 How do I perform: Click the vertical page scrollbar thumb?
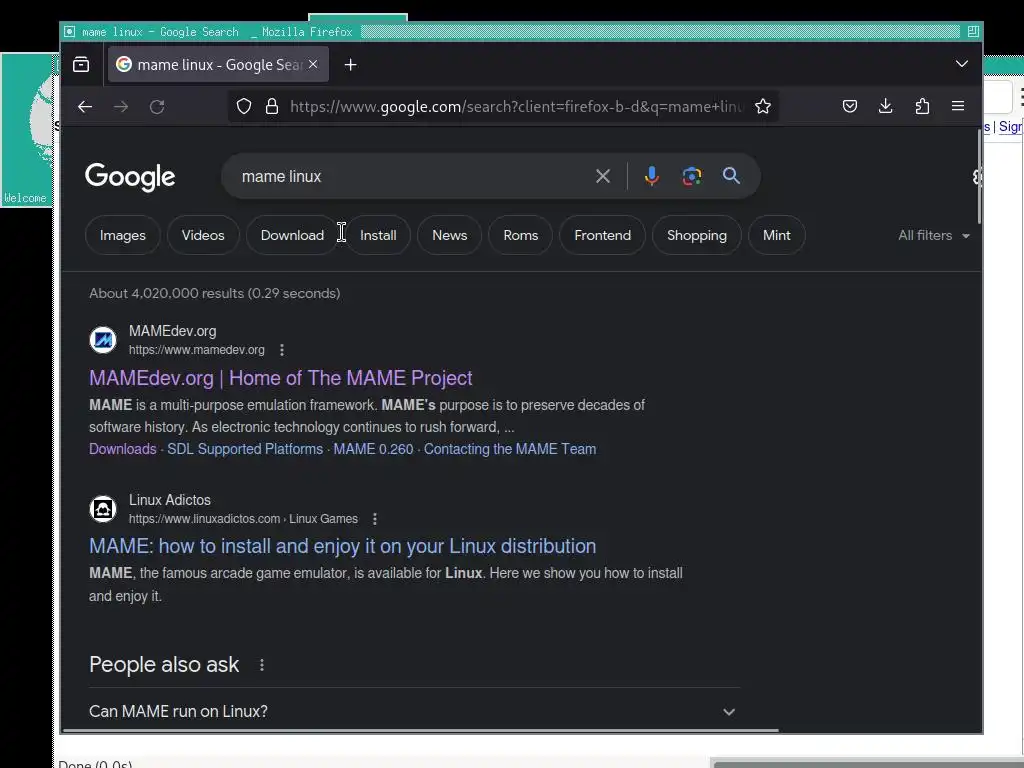[979, 176]
